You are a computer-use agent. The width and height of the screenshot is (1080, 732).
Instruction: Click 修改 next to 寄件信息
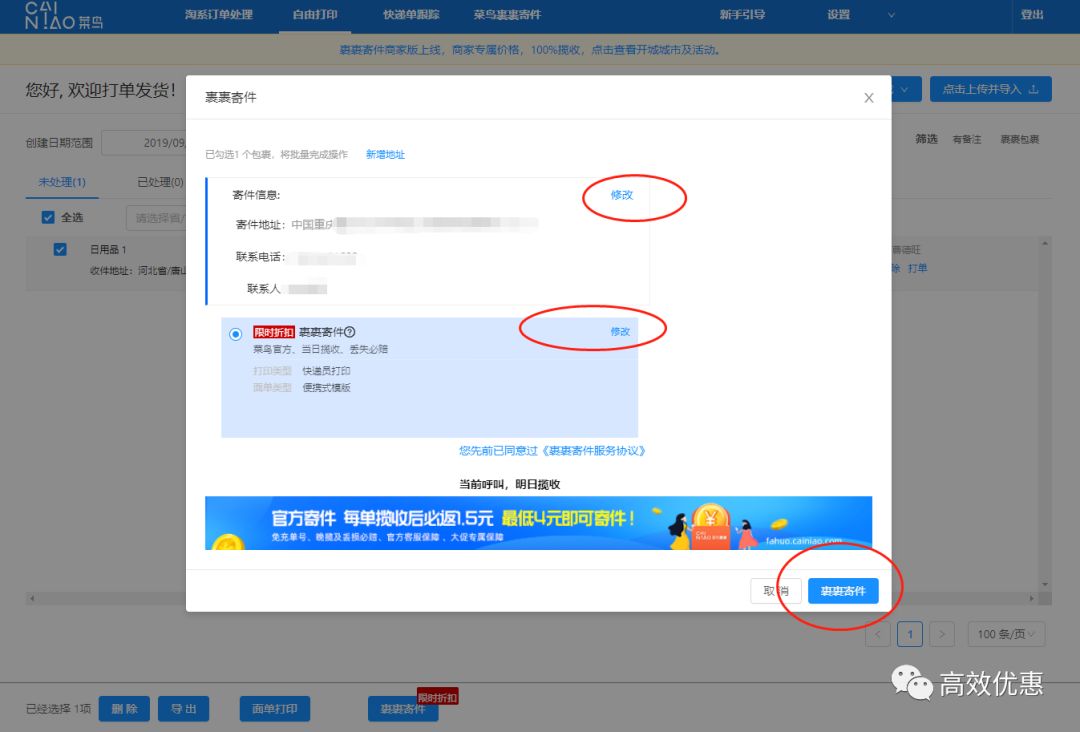point(621,195)
